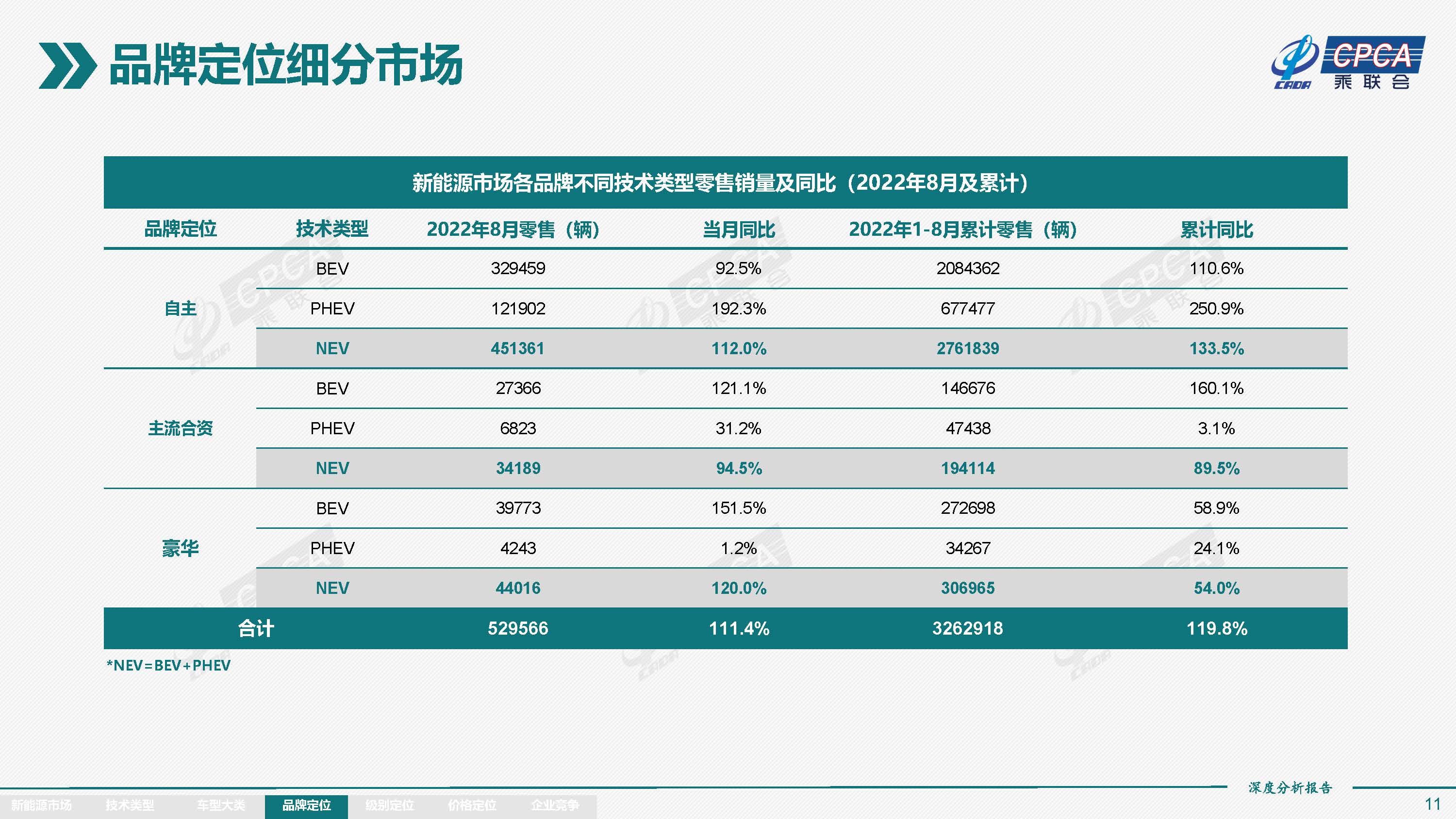Select cell value 2761839
The width and height of the screenshot is (1456, 819).
968,348
